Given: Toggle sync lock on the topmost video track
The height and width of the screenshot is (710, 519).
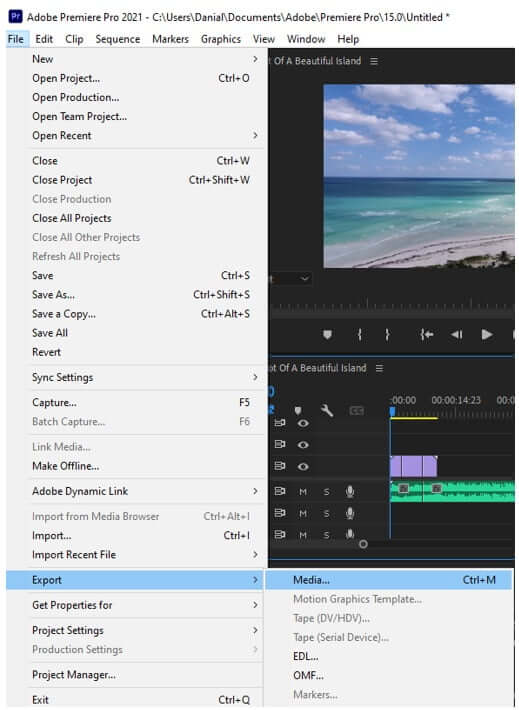Looking at the screenshot, I should pos(280,423).
